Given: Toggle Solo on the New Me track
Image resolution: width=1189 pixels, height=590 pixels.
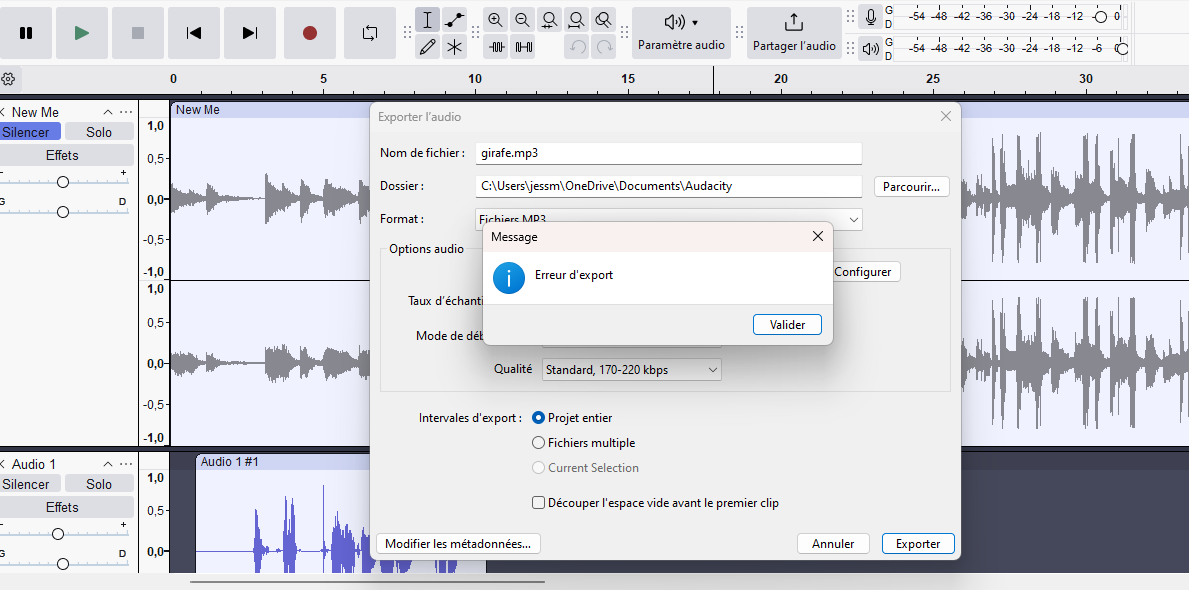Looking at the screenshot, I should point(99,132).
